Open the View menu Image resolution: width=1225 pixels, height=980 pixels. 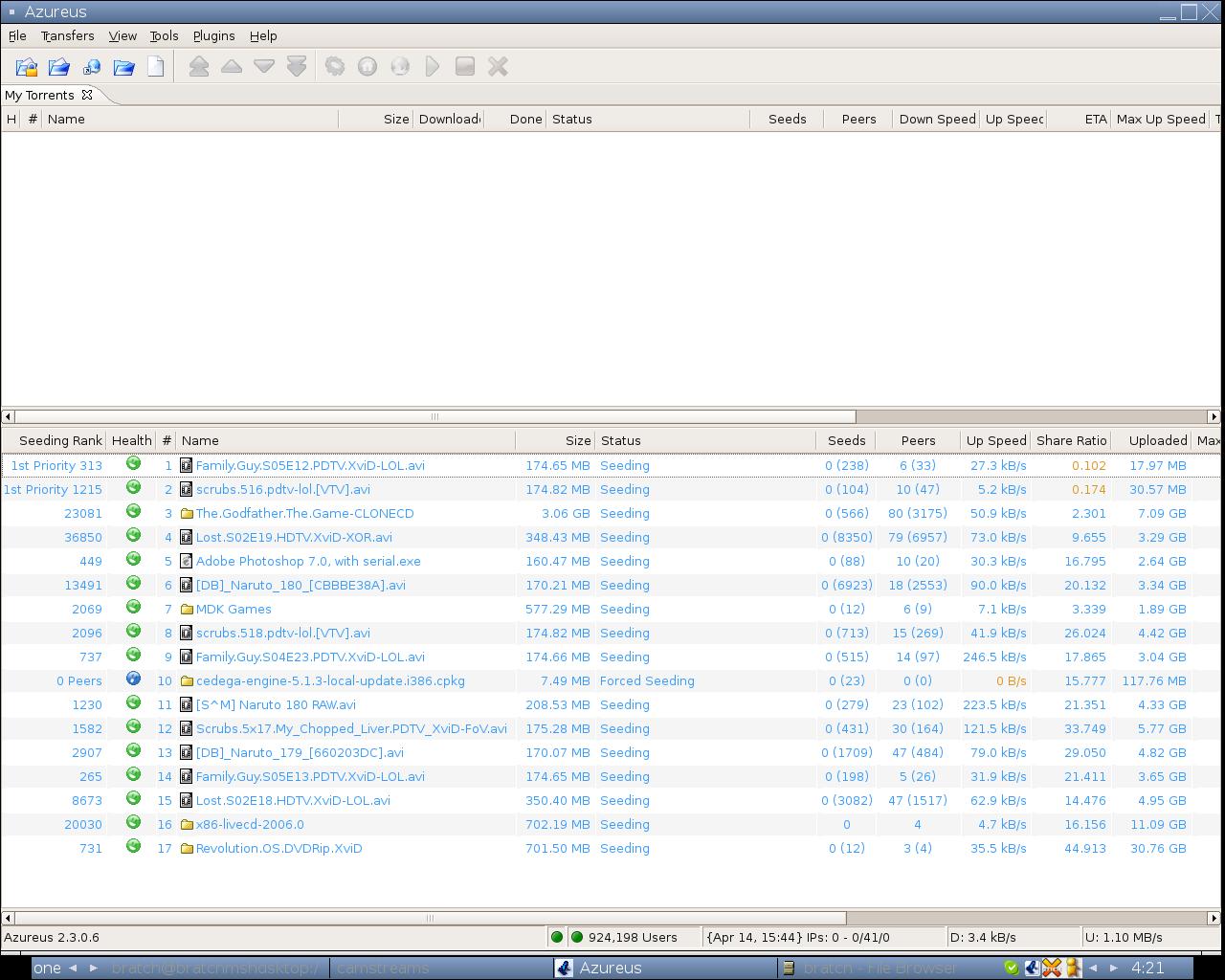click(122, 35)
